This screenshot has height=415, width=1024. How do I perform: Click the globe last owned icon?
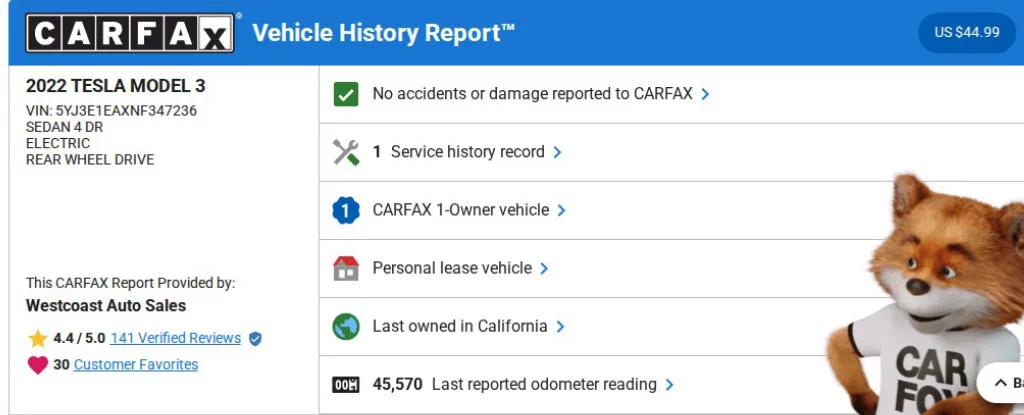point(345,326)
